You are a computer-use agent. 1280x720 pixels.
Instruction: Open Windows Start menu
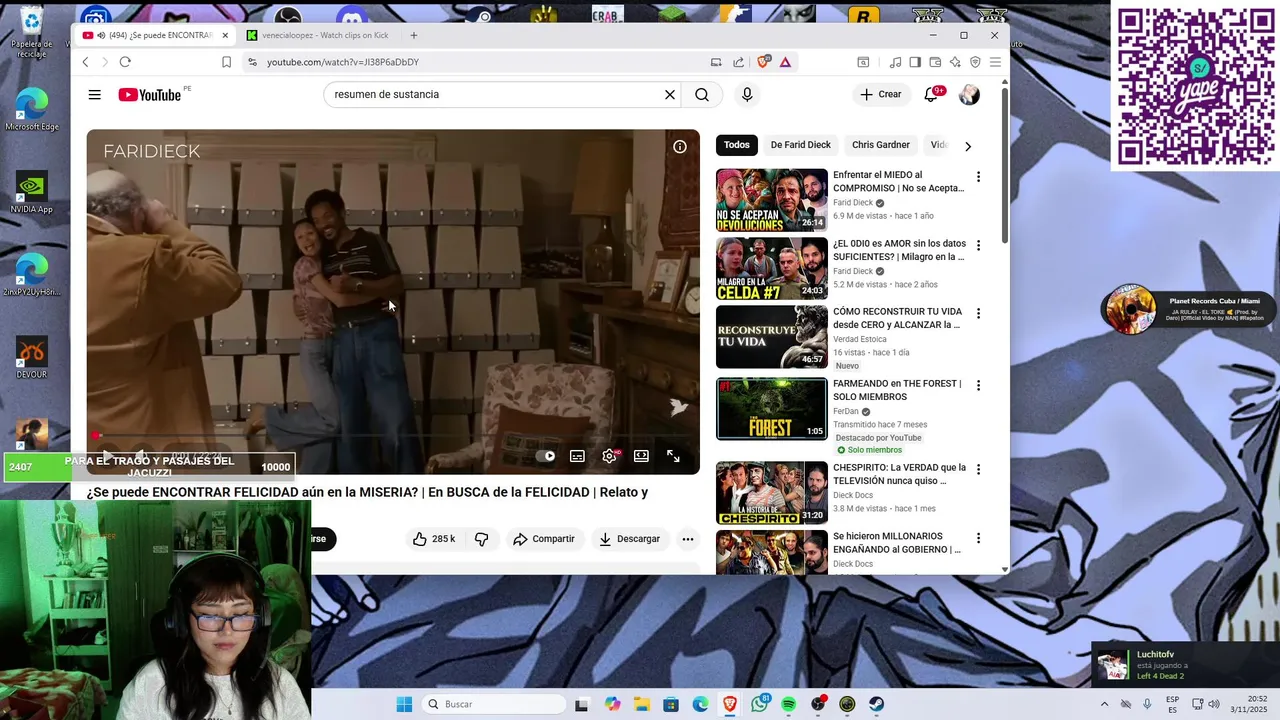click(x=404, y=704)
